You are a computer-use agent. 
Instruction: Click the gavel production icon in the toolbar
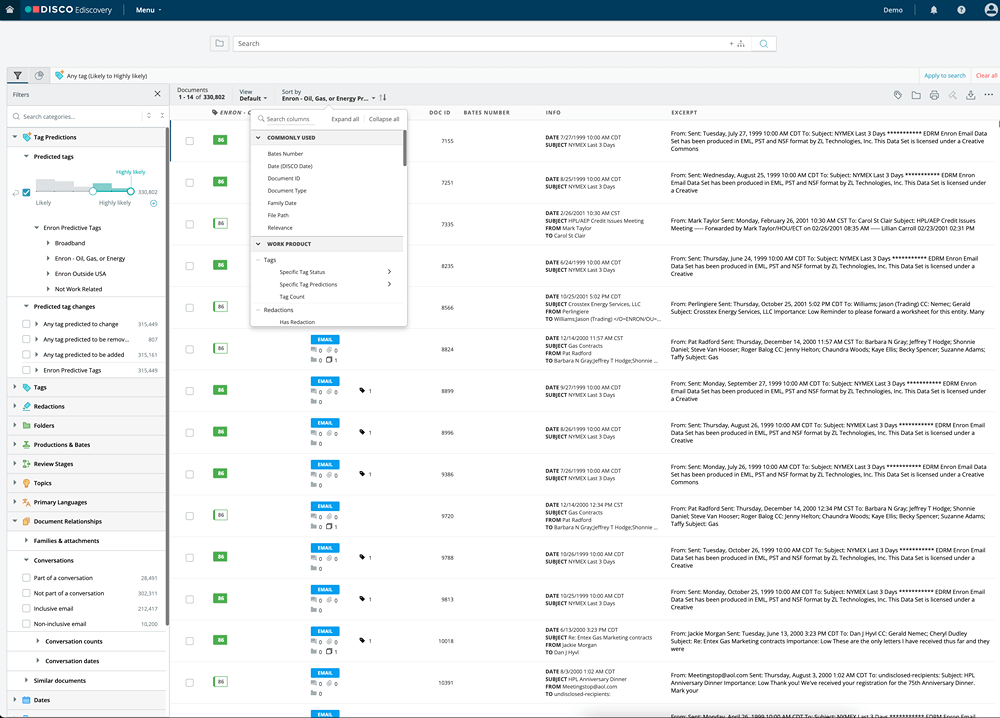pyautogui.click(x=952, y=93)
